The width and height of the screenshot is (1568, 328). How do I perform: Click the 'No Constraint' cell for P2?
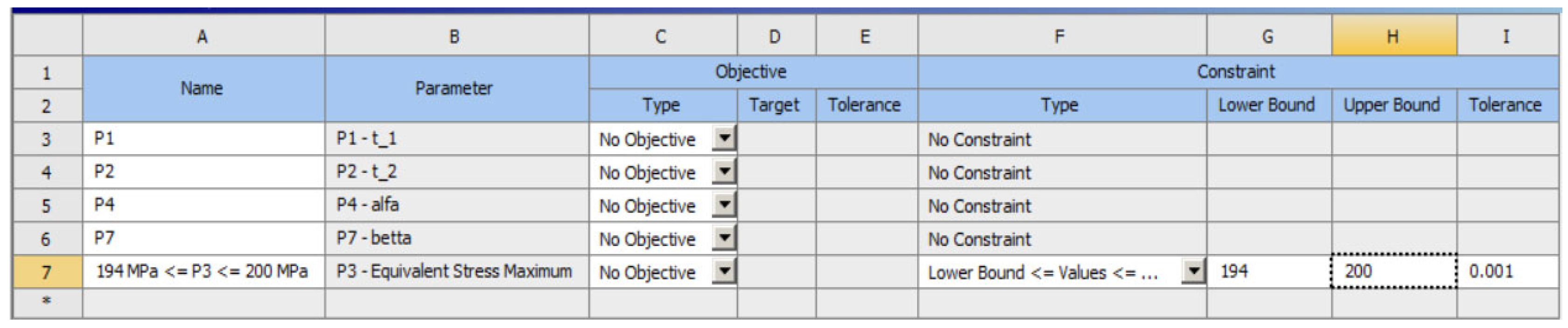[1061, 172]
